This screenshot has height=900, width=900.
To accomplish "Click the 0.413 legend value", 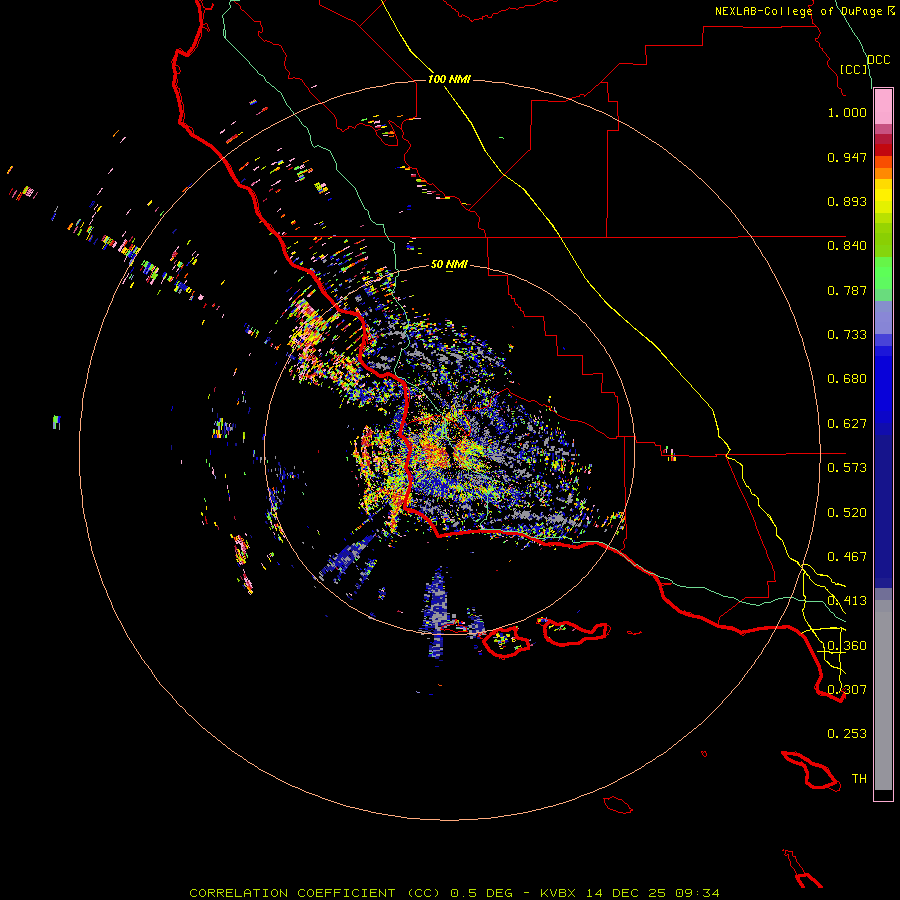I will tap(847, 601).
